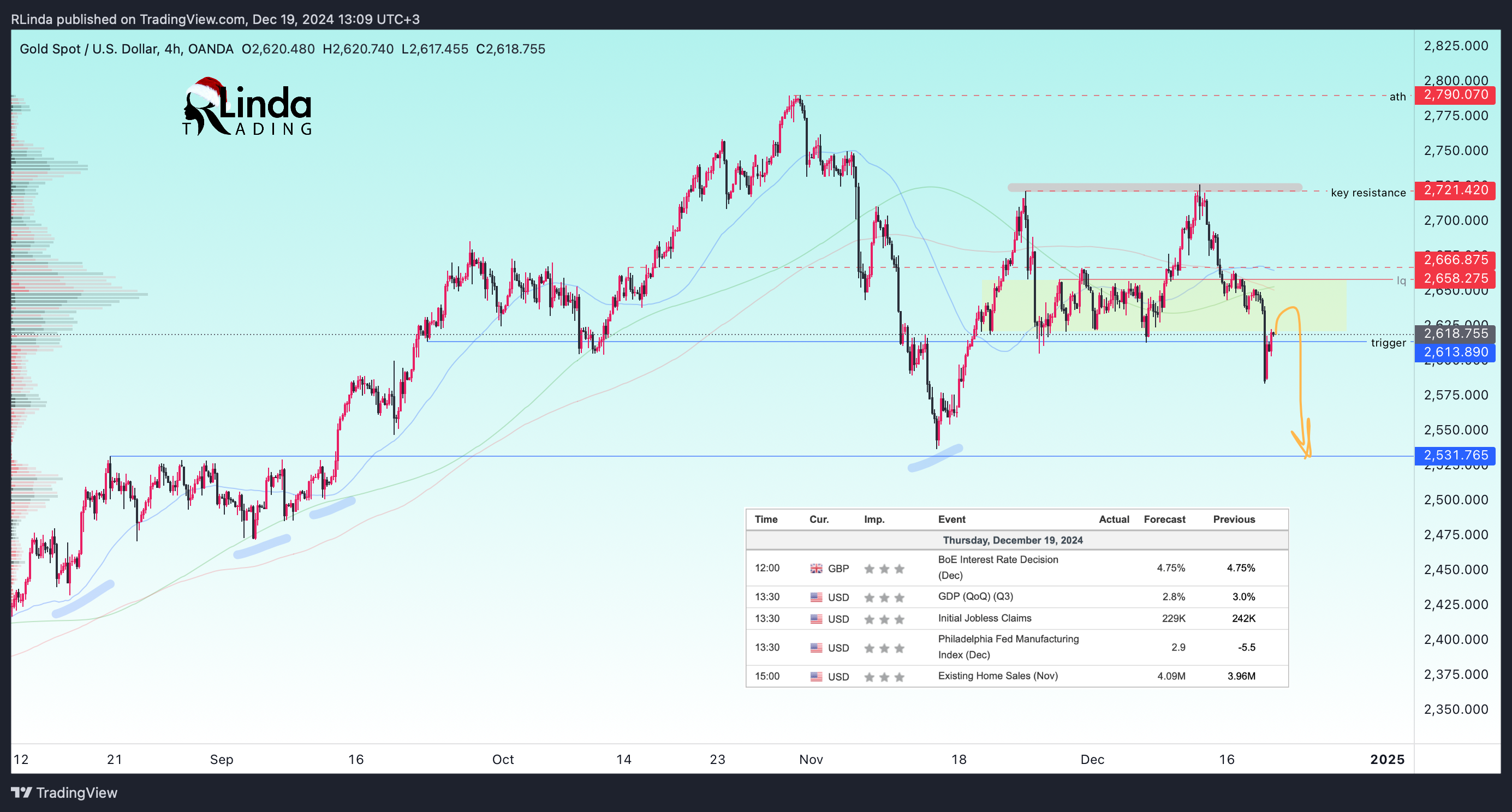
Task: Click the 'Sep' label on the time axis
Action: [221, 759]
